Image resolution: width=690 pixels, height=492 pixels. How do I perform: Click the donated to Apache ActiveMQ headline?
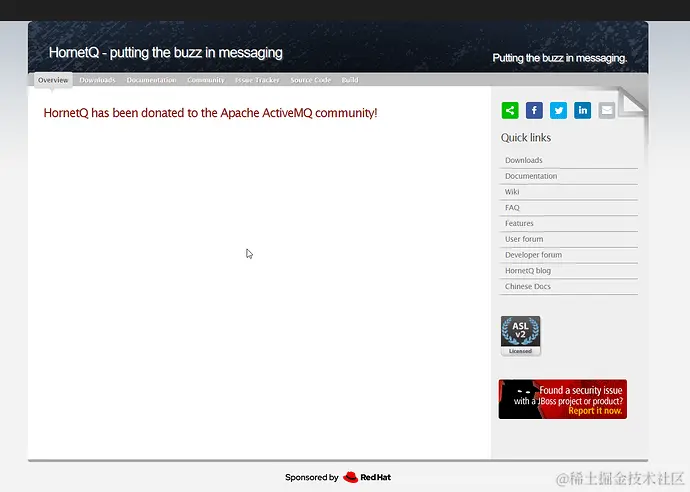[210, 113]
